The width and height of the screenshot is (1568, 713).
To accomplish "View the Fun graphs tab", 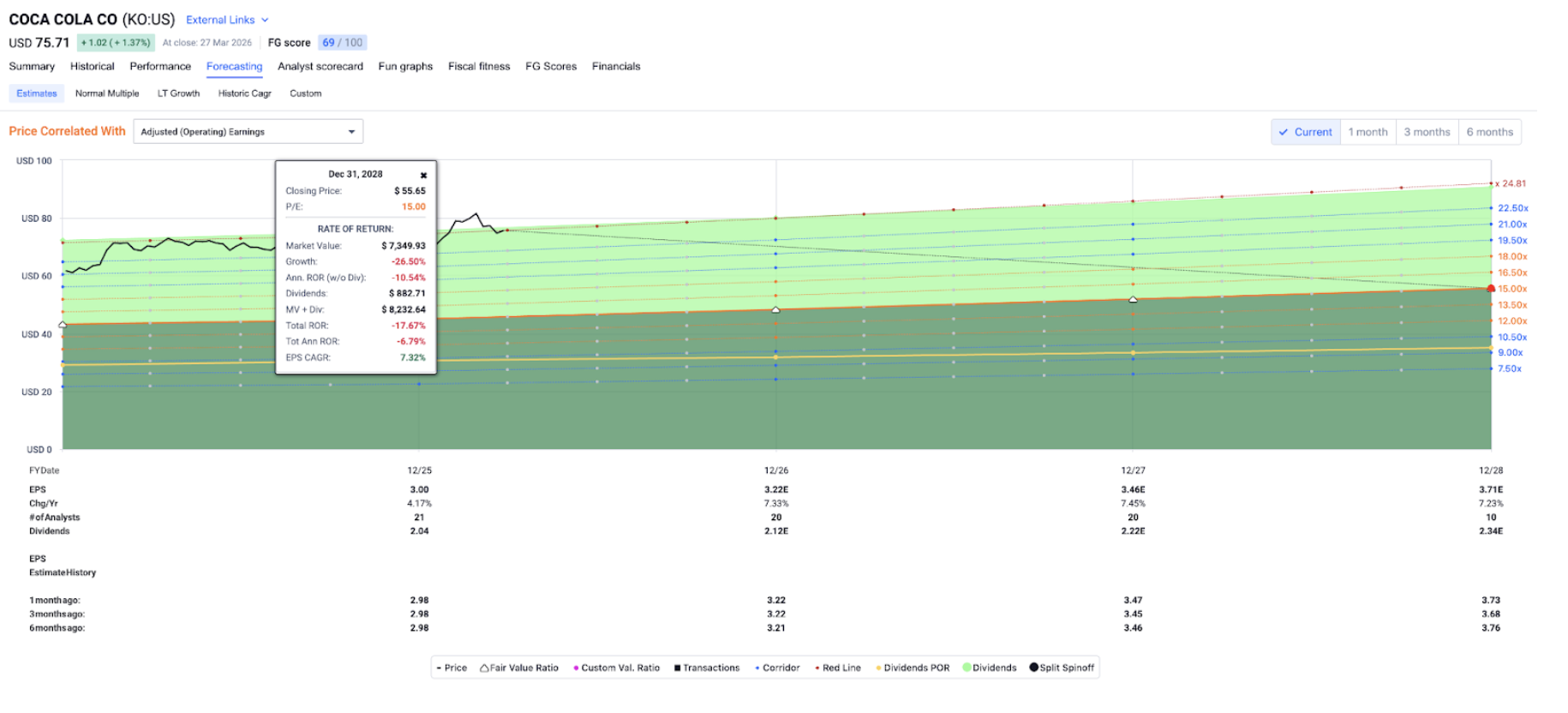I will (405, 66).
